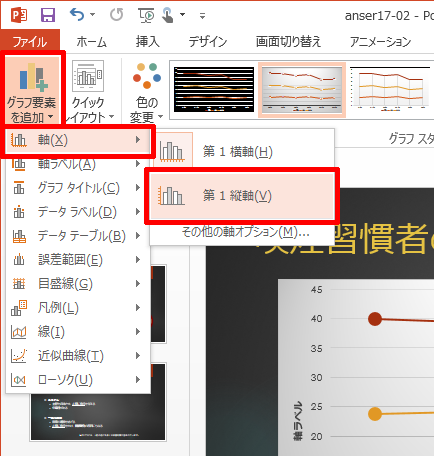Apply the white gridded chart style thumbnail
This screenshot has height=456, width=434.
(390, 88)
